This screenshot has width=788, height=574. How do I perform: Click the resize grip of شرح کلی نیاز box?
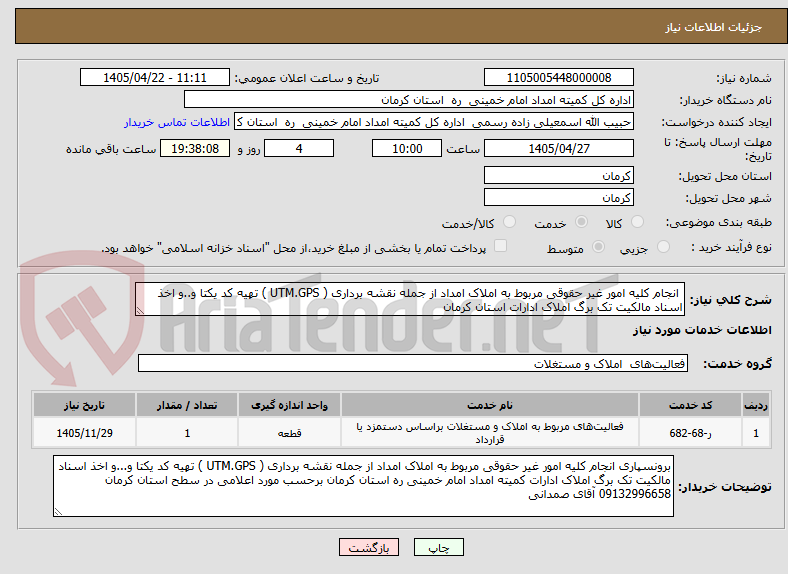tap(140, 311)
